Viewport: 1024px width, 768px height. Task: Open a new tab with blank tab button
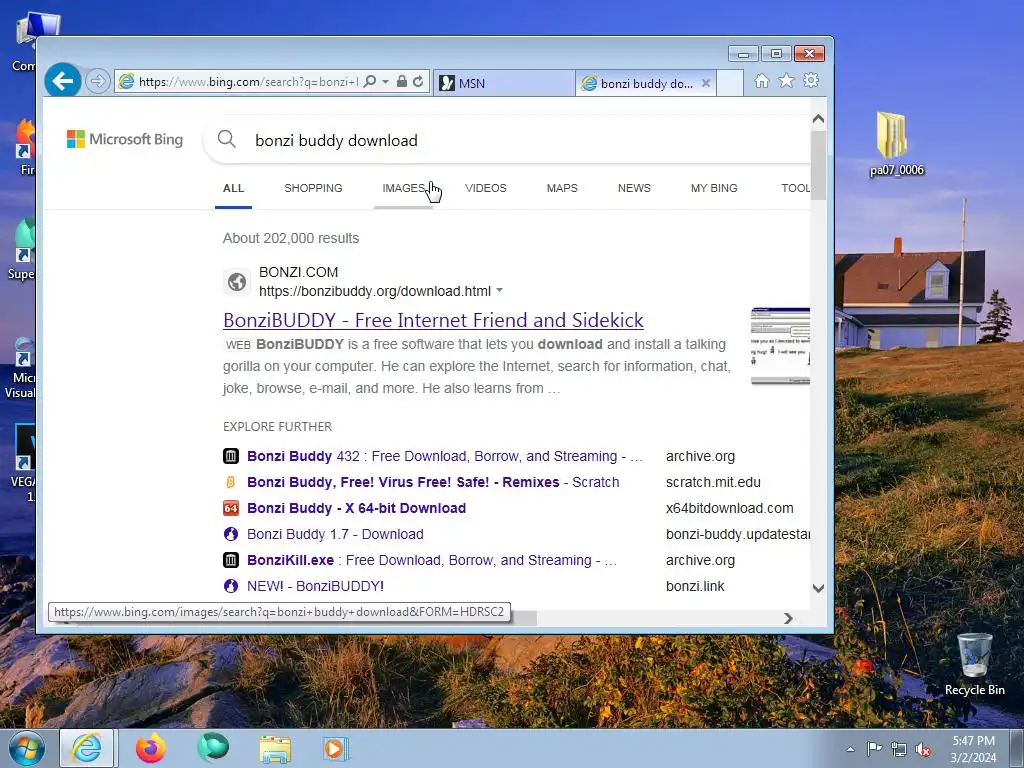pyautogui.click(x=730, y=83)
